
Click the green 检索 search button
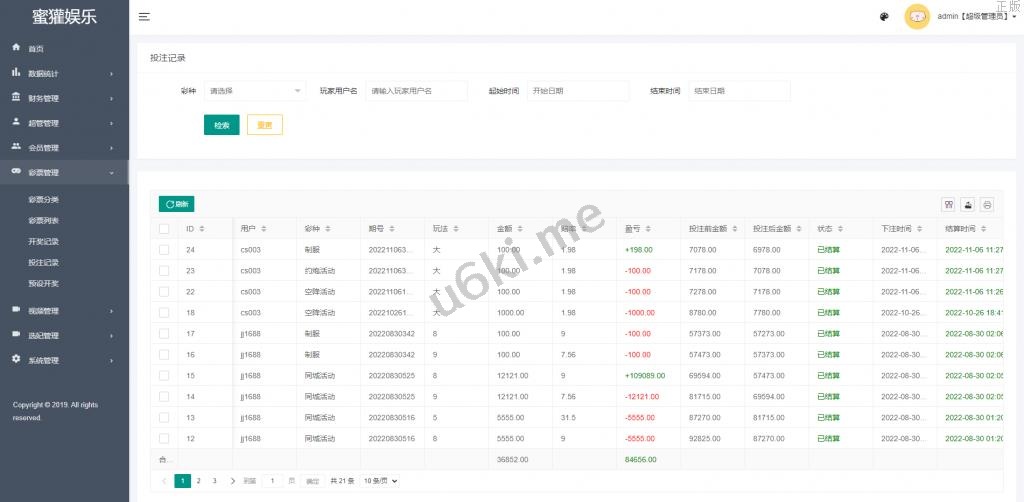pyautogui.click(x=221, y=125)
